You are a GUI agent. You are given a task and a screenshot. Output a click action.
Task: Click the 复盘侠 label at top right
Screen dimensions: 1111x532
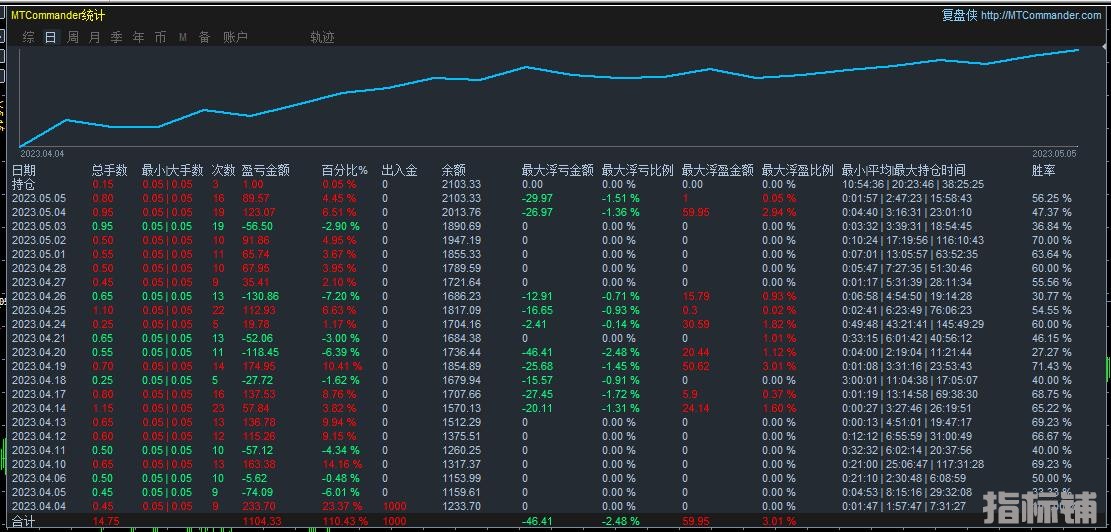pos(959,15)
